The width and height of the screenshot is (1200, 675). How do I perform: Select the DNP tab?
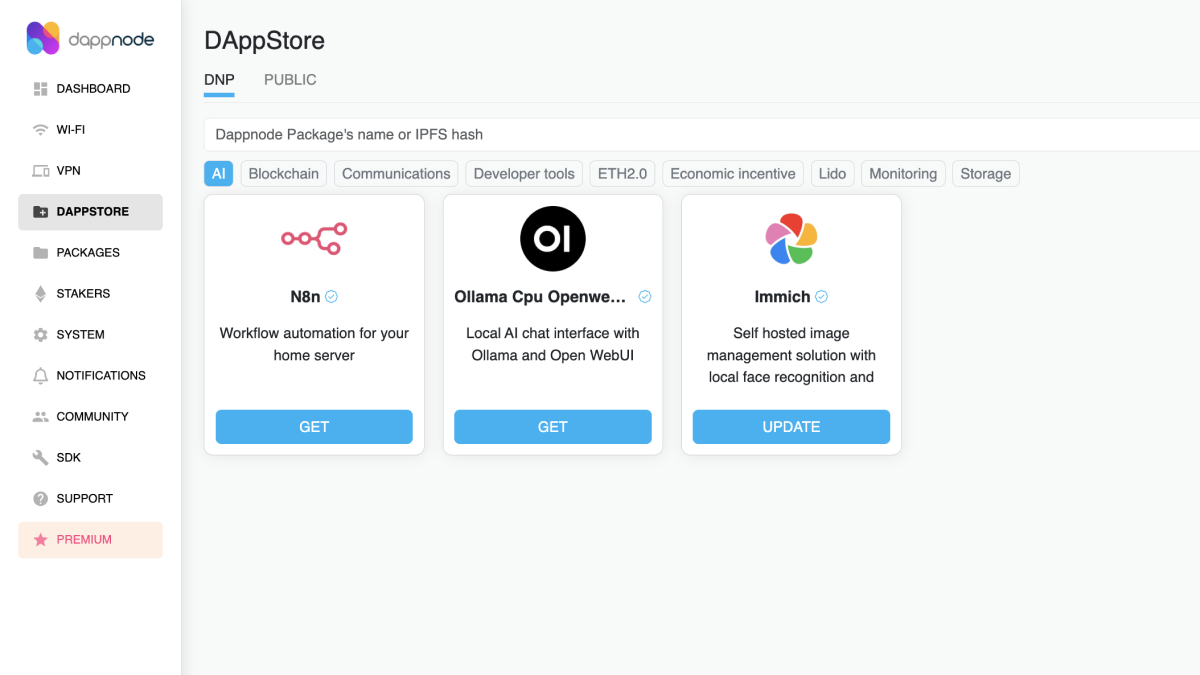pos(219,79)
